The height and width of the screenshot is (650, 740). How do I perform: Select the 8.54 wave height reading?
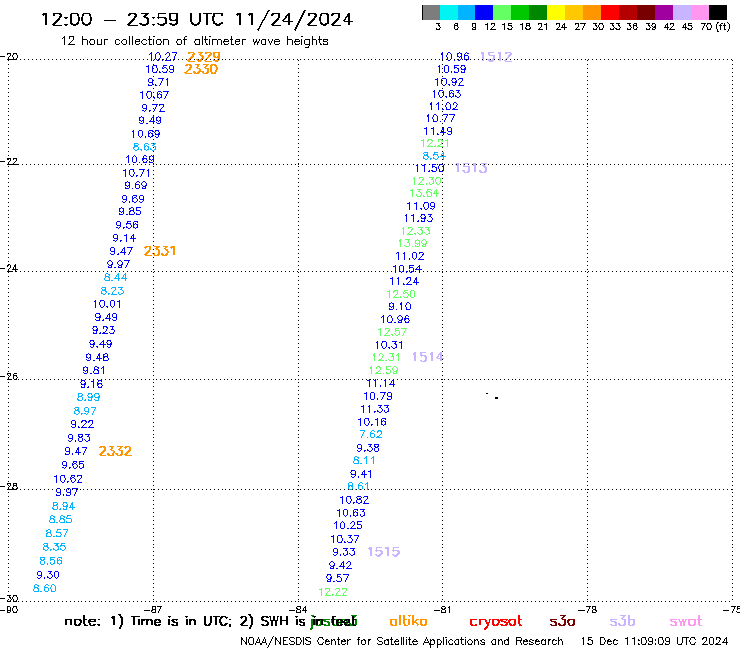(x=434, y=156)
